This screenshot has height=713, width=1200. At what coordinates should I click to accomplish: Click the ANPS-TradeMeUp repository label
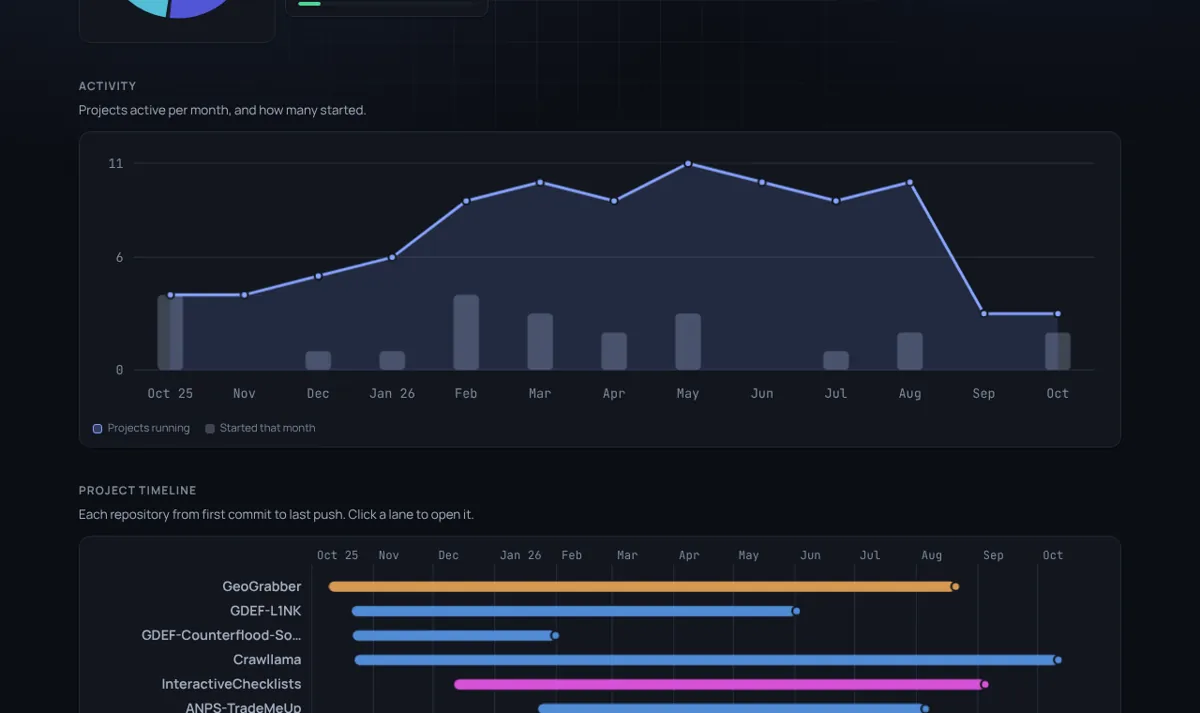click(x=243, y=707)
